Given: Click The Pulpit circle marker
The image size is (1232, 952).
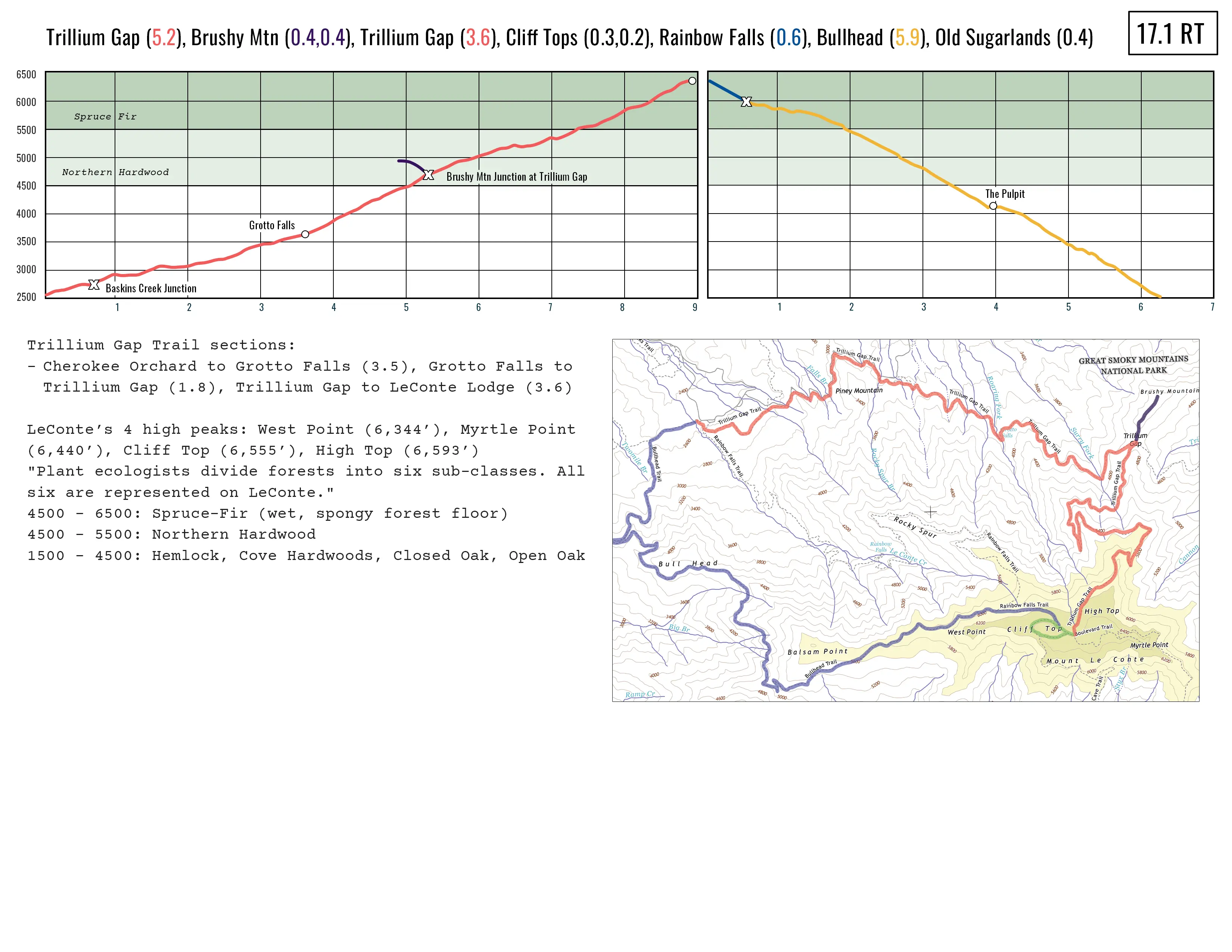Looking at the screenshot, I should [993, 206].
